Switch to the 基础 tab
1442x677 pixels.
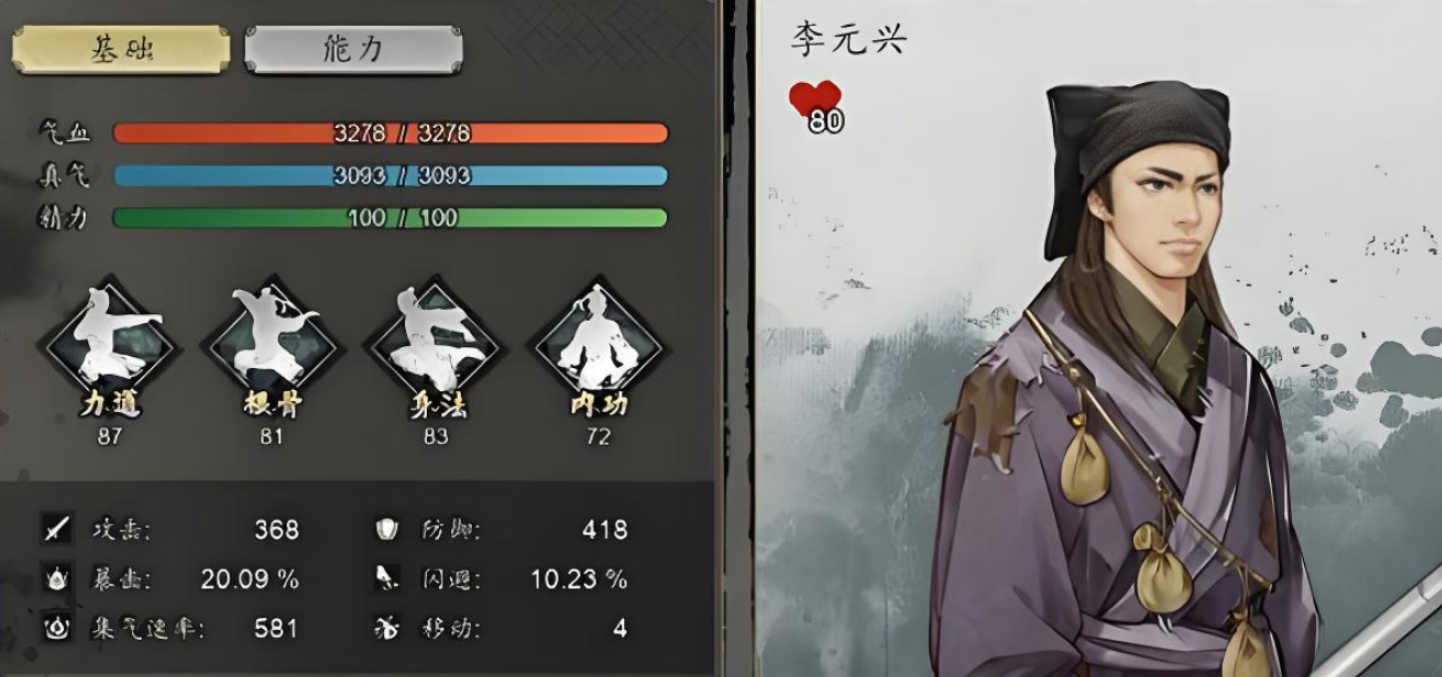[121, 50]
